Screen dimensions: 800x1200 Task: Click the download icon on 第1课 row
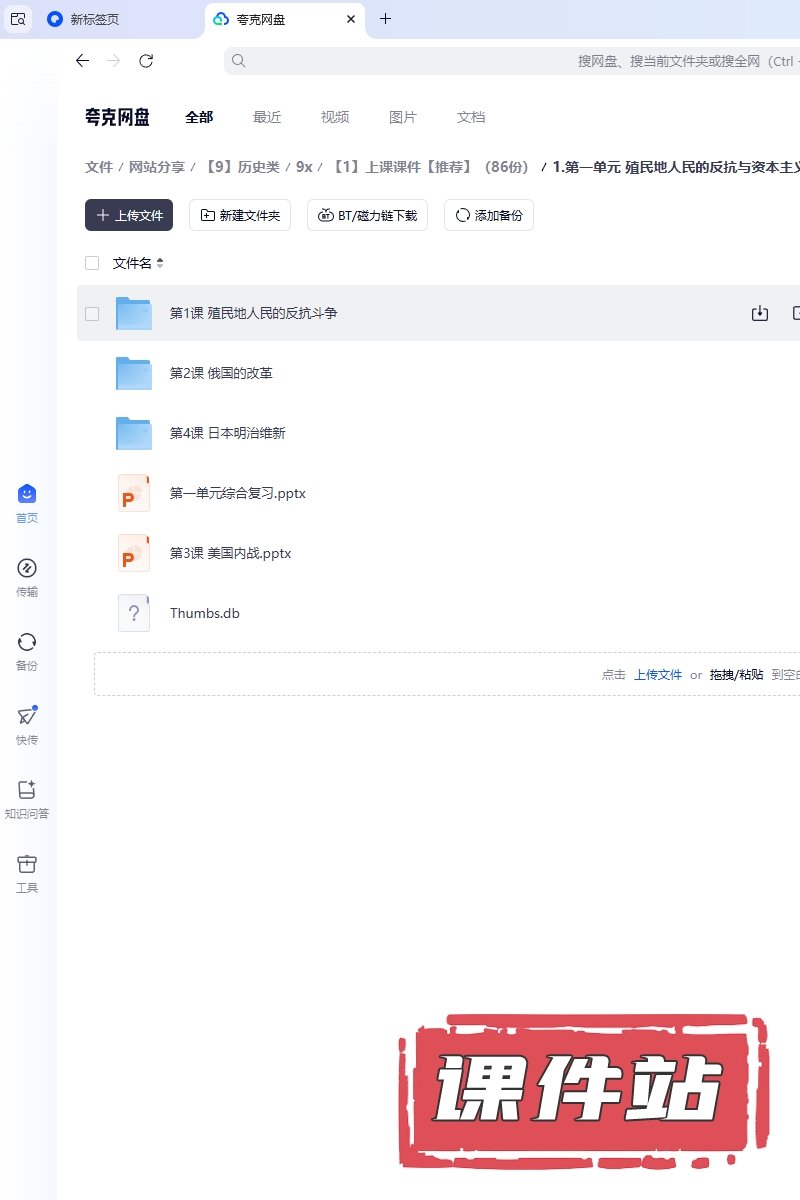[760, 314]
